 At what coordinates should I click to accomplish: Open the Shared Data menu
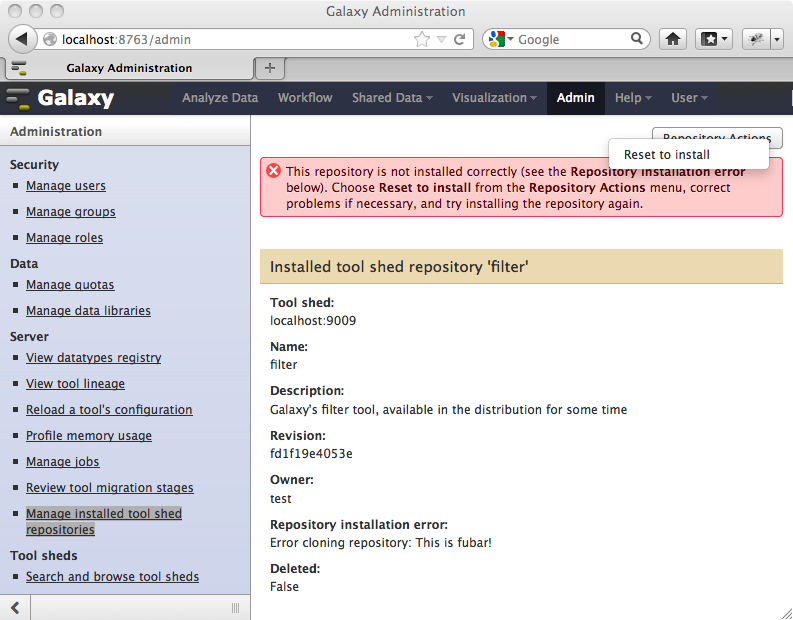(x=392, y=98)
